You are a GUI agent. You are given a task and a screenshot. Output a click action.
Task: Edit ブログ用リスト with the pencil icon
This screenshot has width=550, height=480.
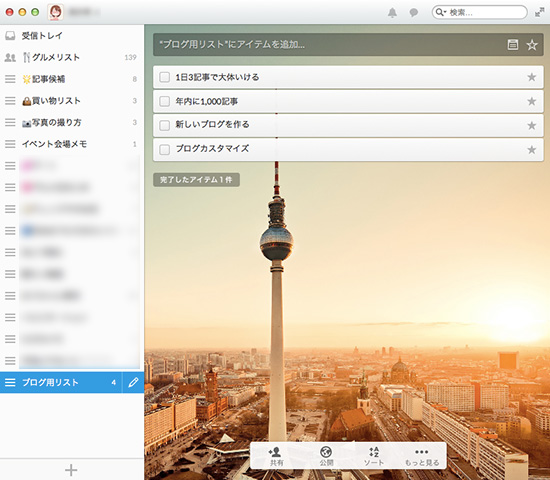tap(133, 382)
